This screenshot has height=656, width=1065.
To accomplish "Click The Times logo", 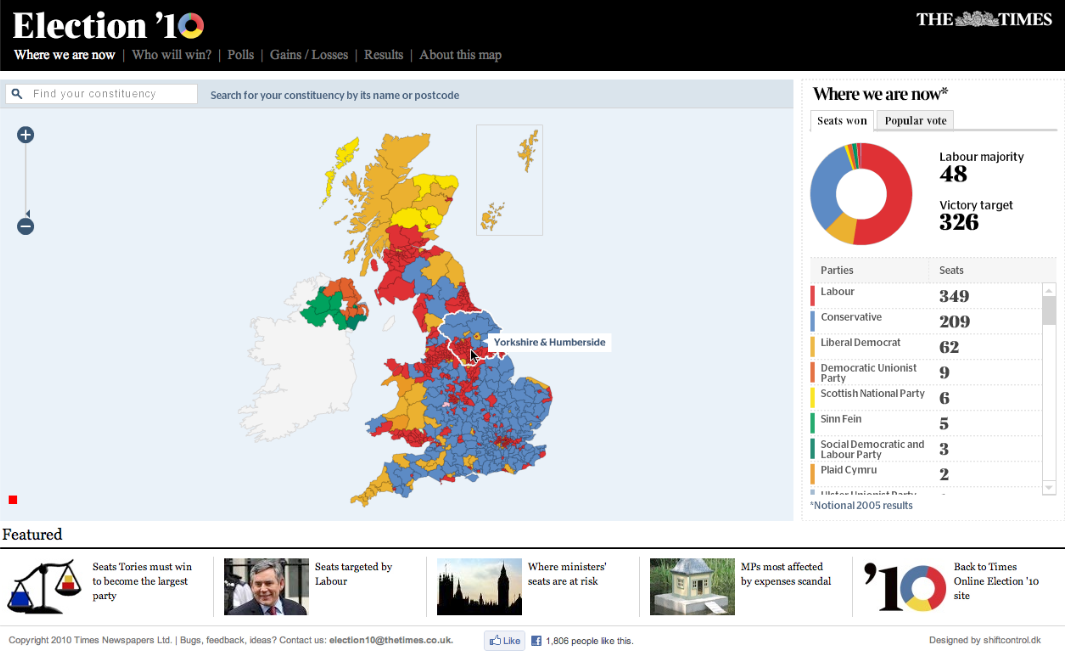I will 983,19.
